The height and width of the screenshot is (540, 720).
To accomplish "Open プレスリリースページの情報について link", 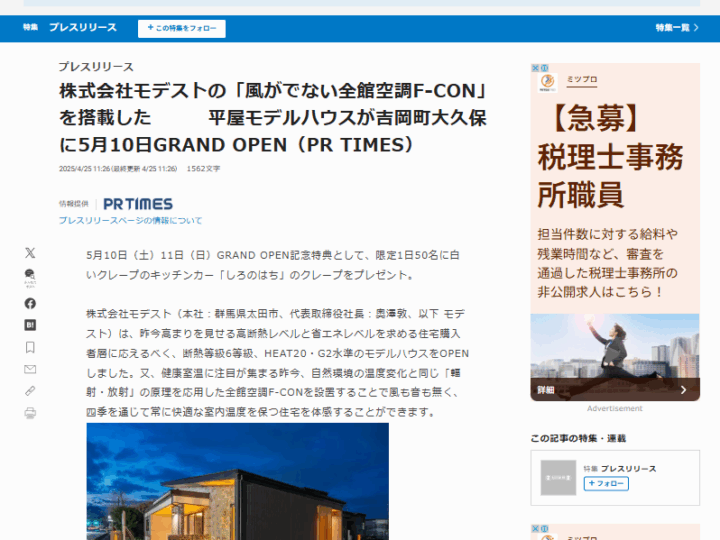I will click(x=130, y=221).
